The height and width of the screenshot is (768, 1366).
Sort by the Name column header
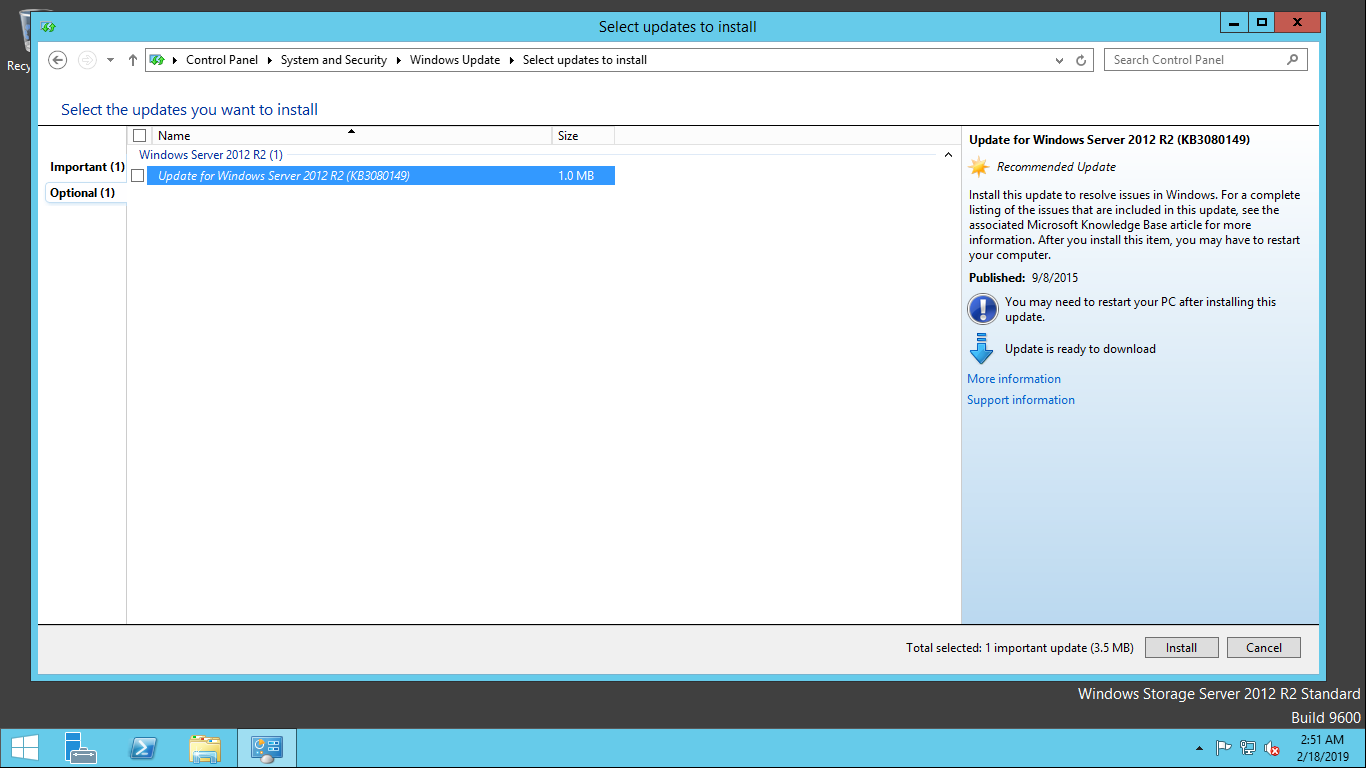click(351, 136)
